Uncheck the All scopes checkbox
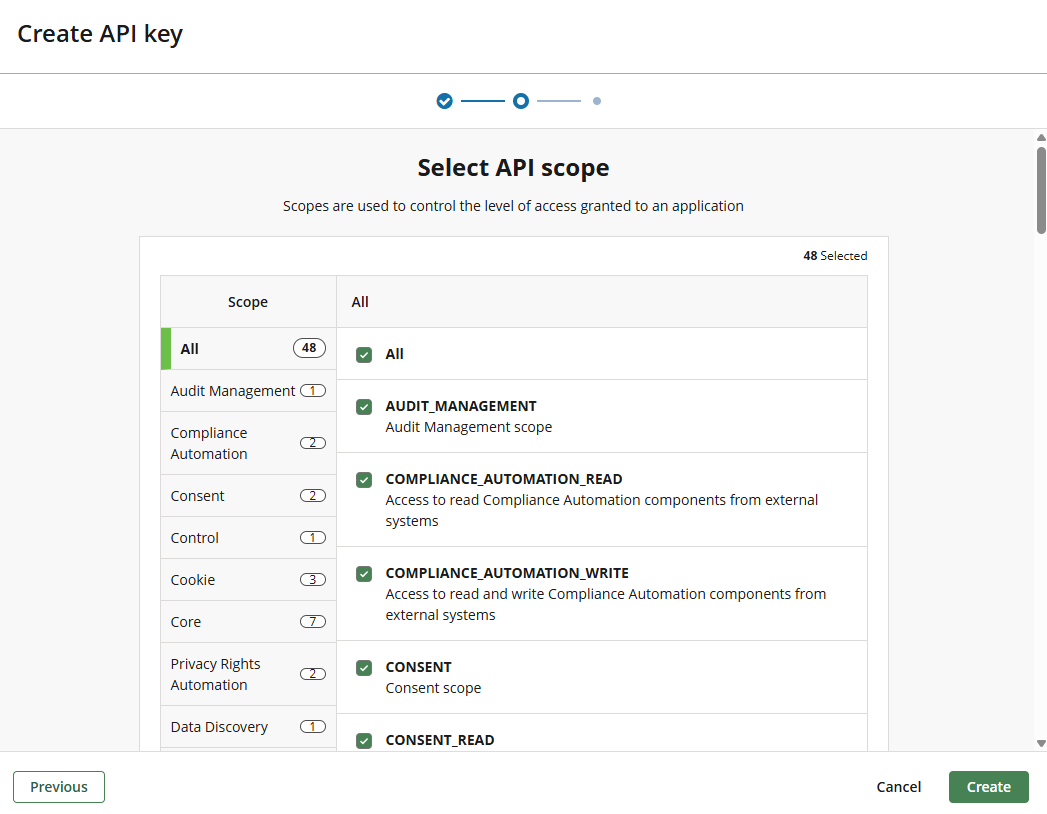This screenshot has height=814, width=1047. tap(364, 354)
